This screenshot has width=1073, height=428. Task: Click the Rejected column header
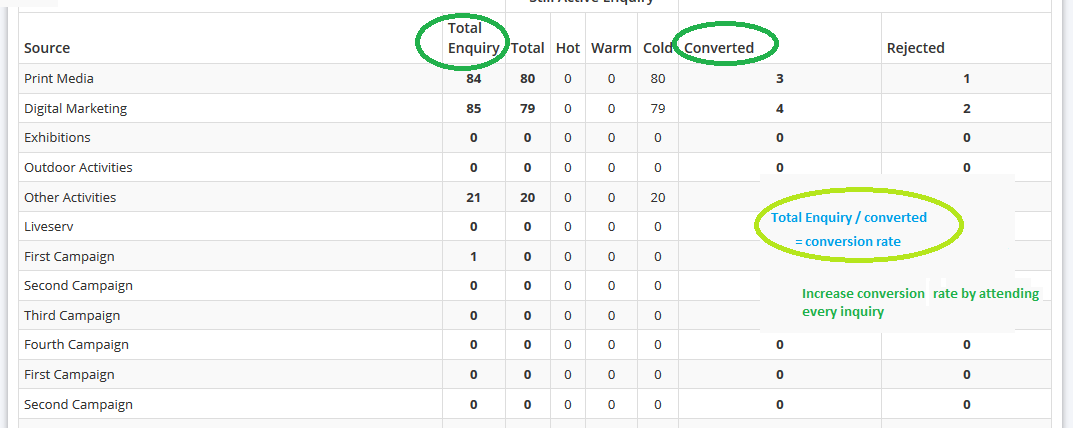[x=916, y=48]
